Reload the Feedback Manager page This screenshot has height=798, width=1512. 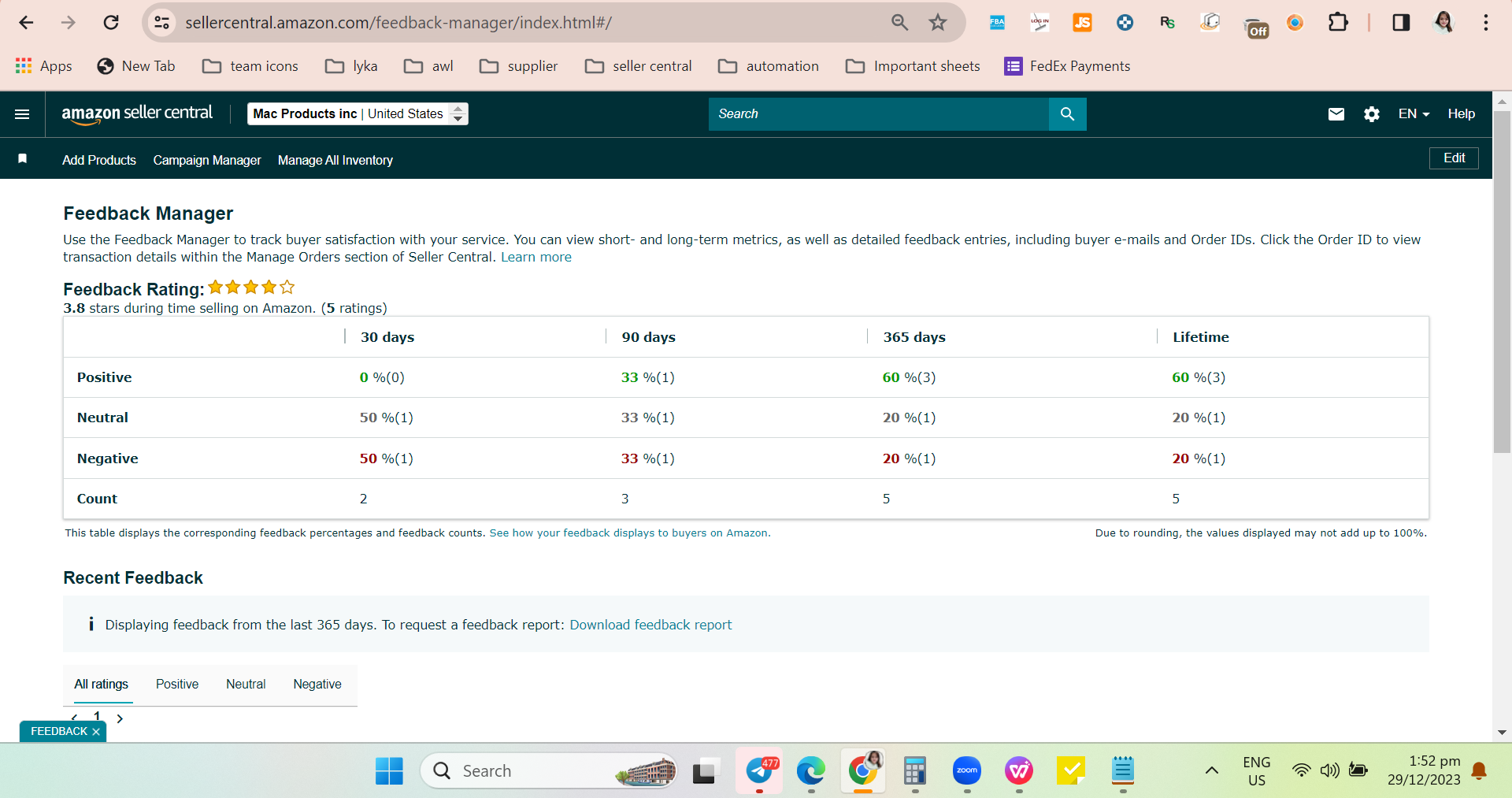(111, 23)
